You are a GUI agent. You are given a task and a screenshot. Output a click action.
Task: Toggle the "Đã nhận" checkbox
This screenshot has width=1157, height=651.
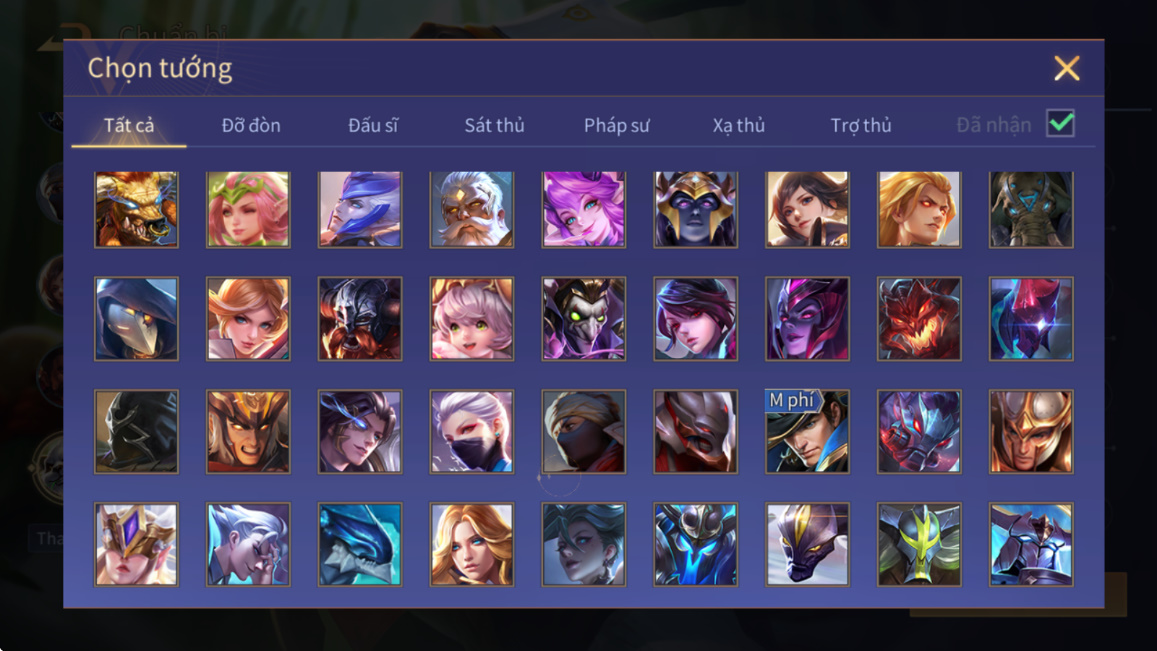pos(1060,123)
